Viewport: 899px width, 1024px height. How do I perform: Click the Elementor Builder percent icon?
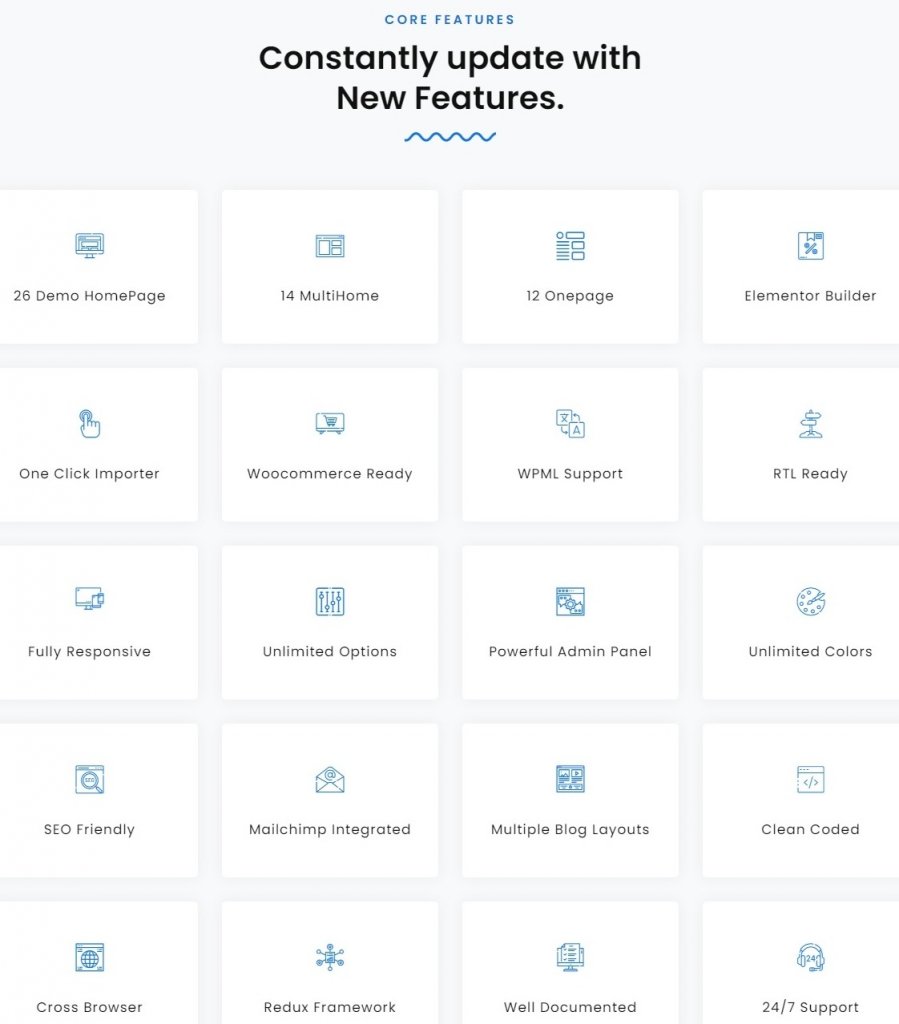[x=810, y=246]
